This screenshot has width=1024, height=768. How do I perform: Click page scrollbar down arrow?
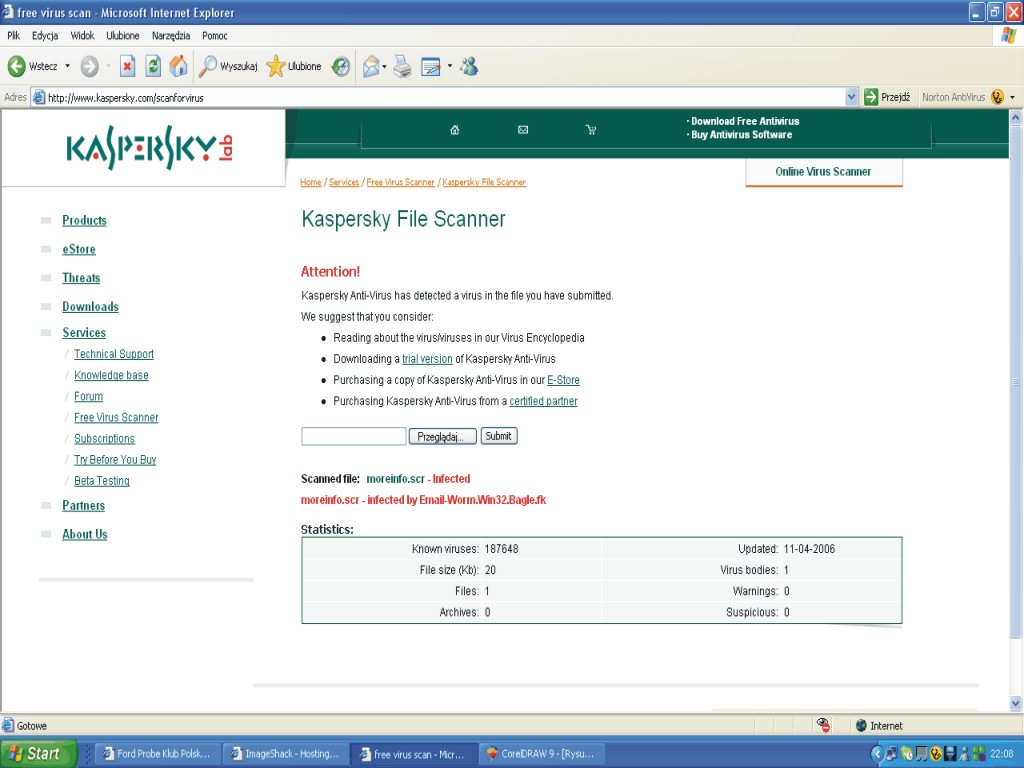coord(1016,703)
